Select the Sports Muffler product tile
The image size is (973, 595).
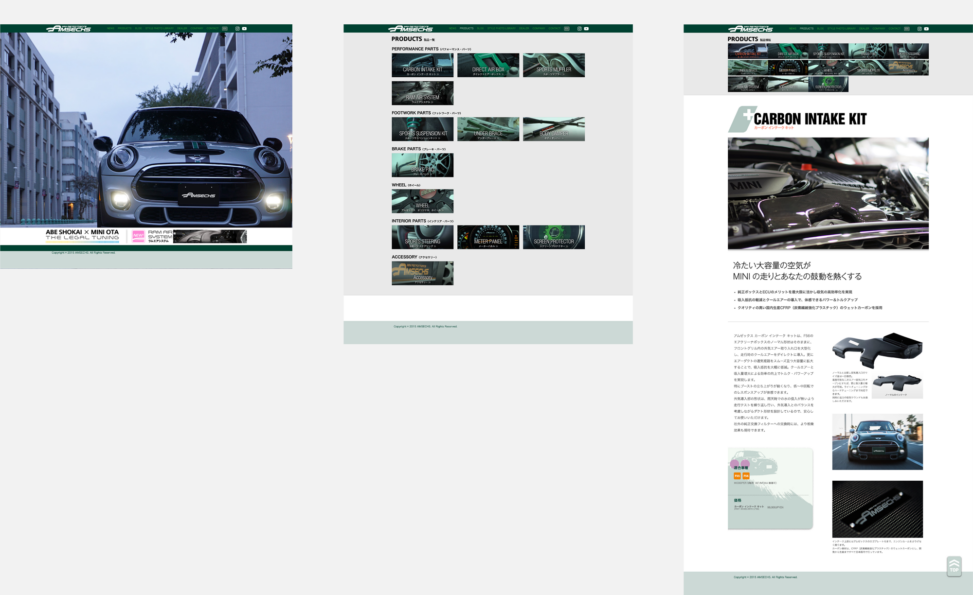(x=553, y=66)
